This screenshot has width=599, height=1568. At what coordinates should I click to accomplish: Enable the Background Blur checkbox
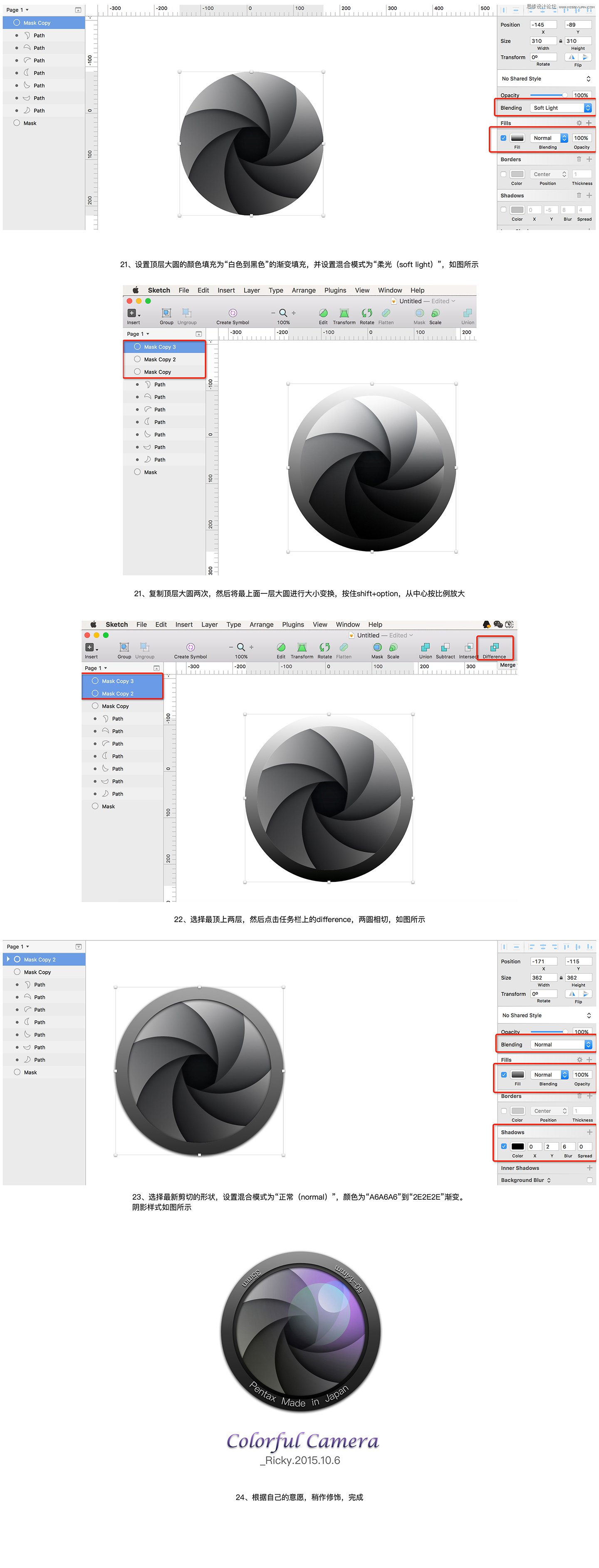click(589, 1180)
